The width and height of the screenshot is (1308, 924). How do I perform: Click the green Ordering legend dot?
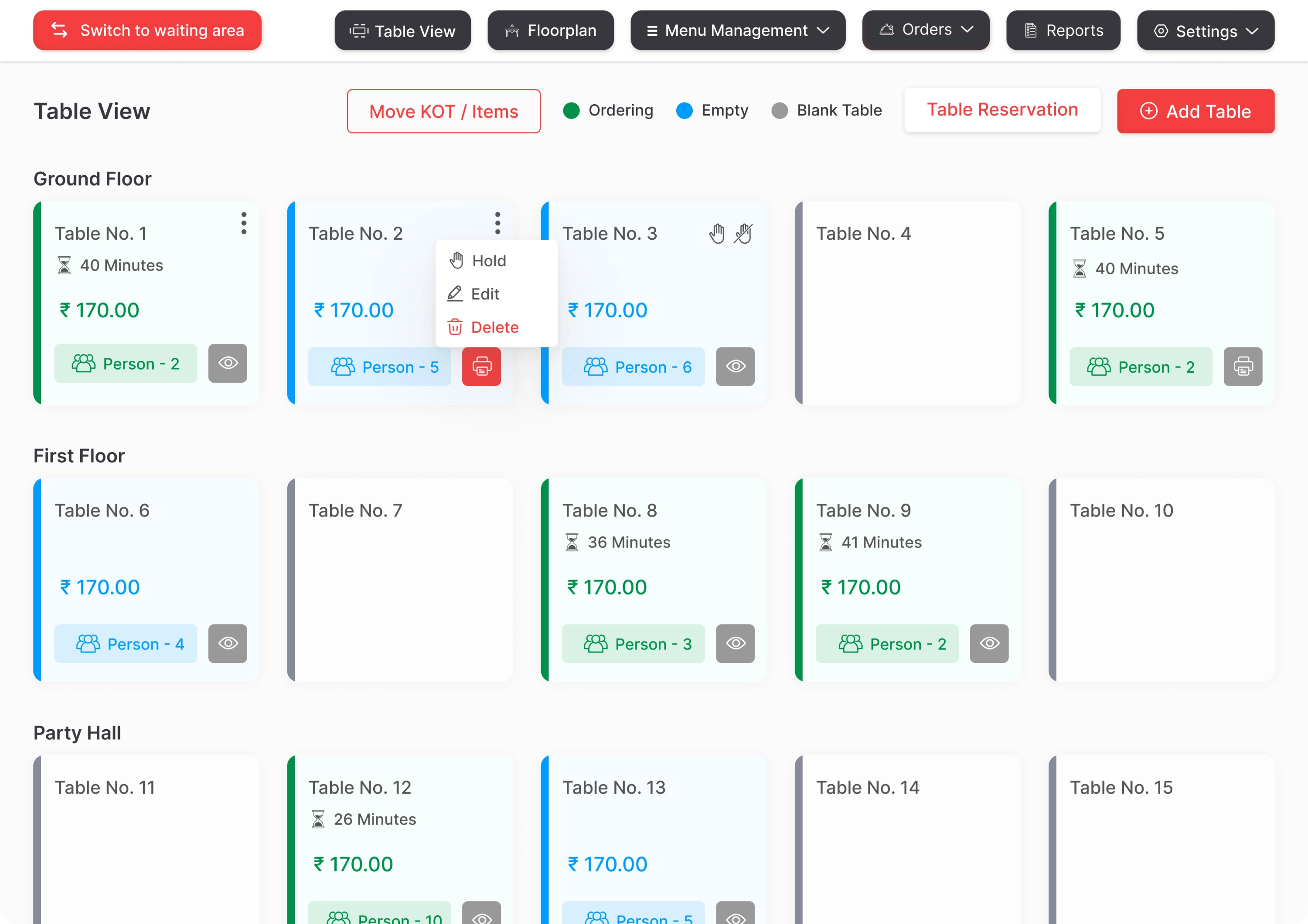pos(571,110)
